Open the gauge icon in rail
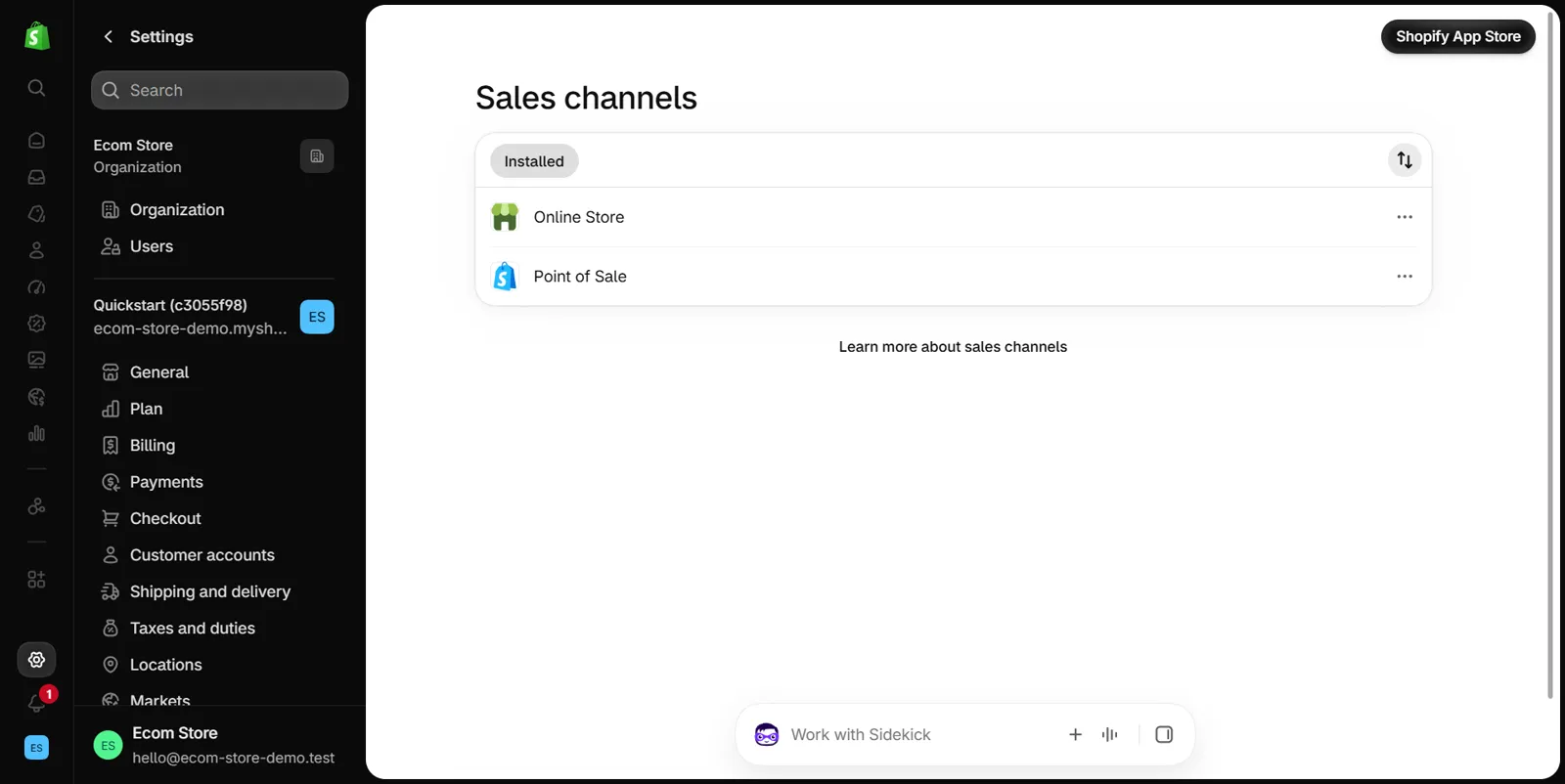The height and width of the screenshot is (784, 1565). point(36,287)
